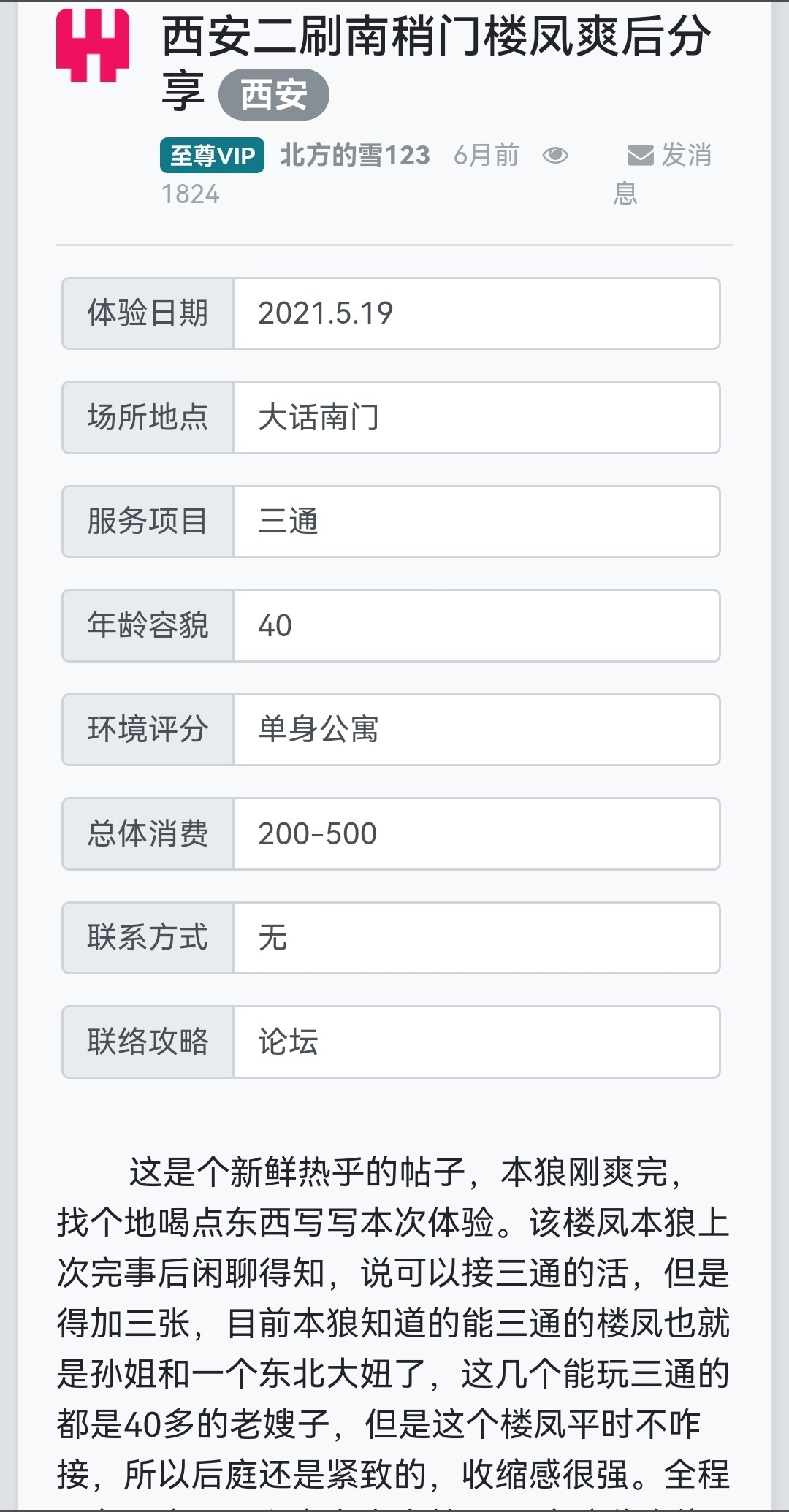Viewport: 789px width, 1512px height.
Task: Select the 体验日期 field label
Action: click(147, 313)
